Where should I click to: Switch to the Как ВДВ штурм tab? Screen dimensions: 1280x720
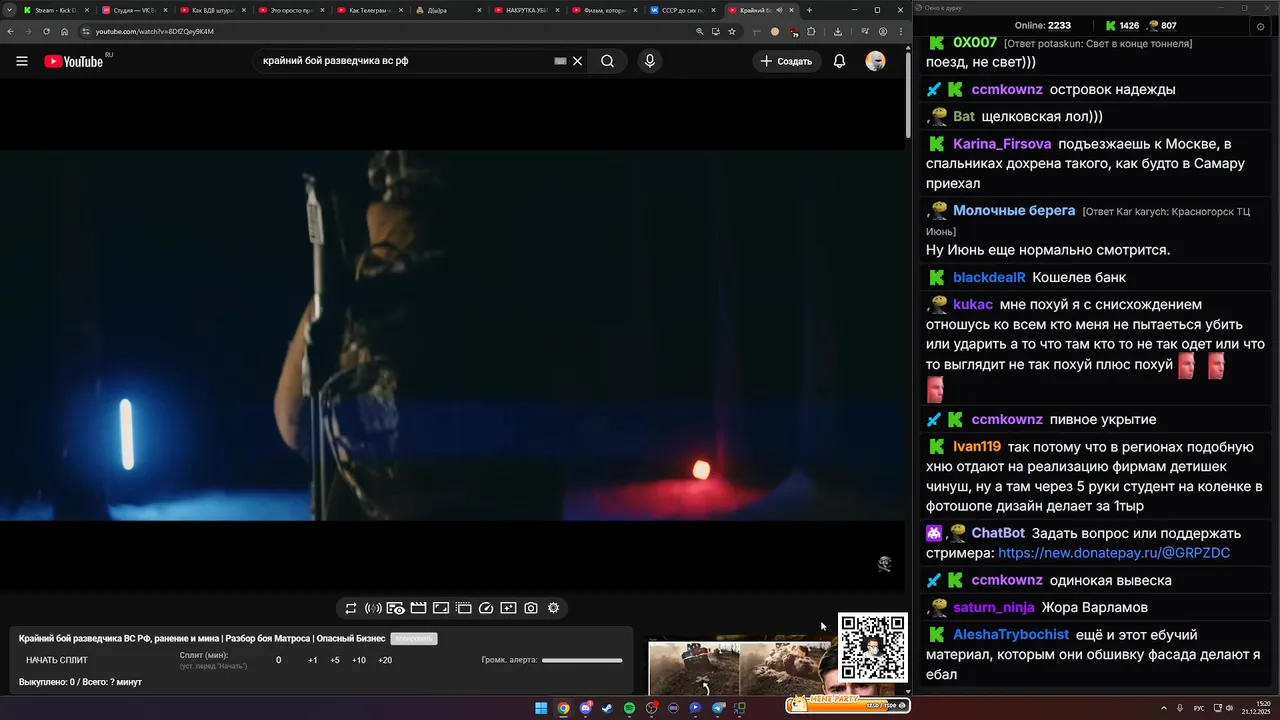(214, 10)
